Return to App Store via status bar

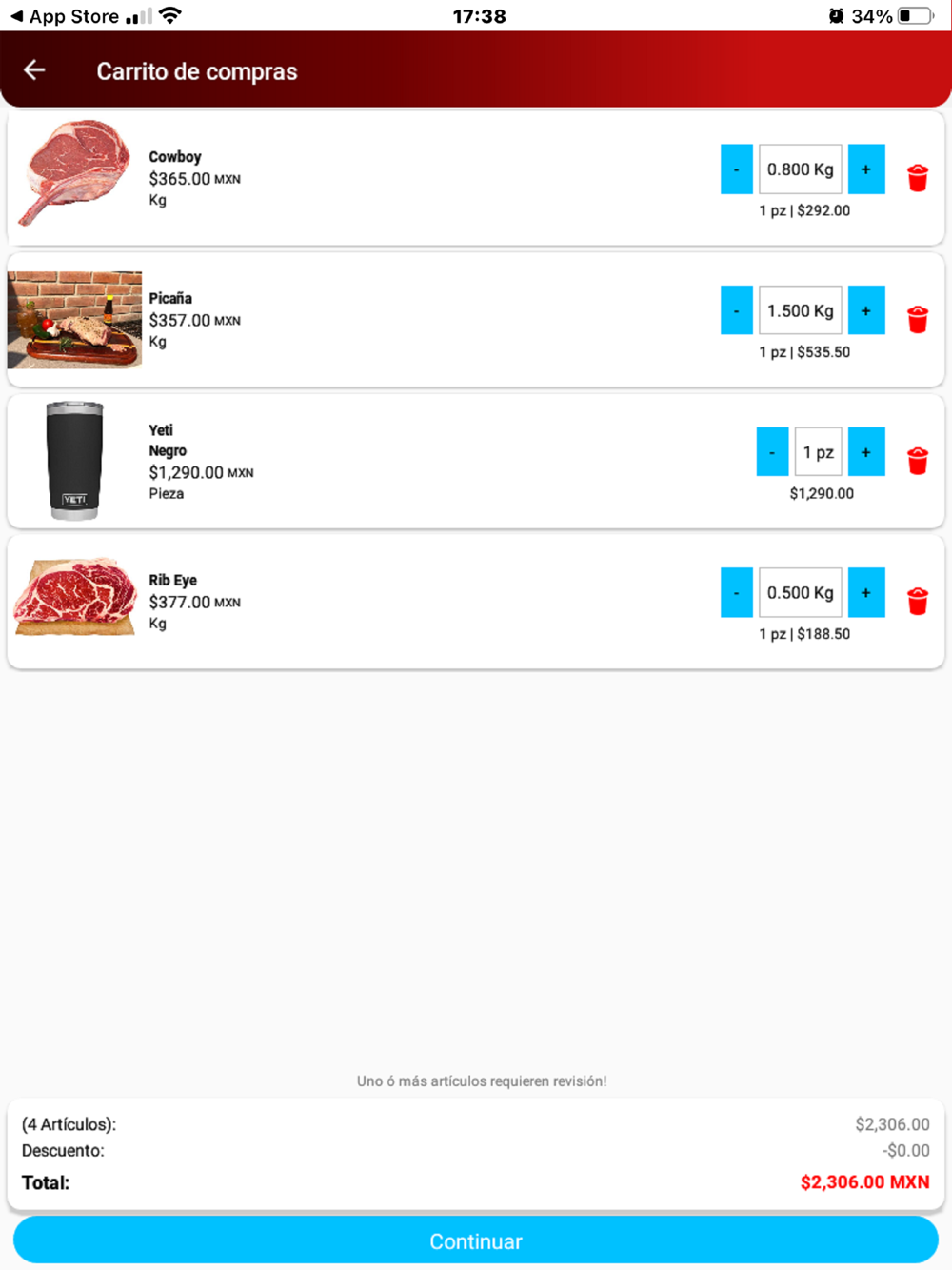65,16
